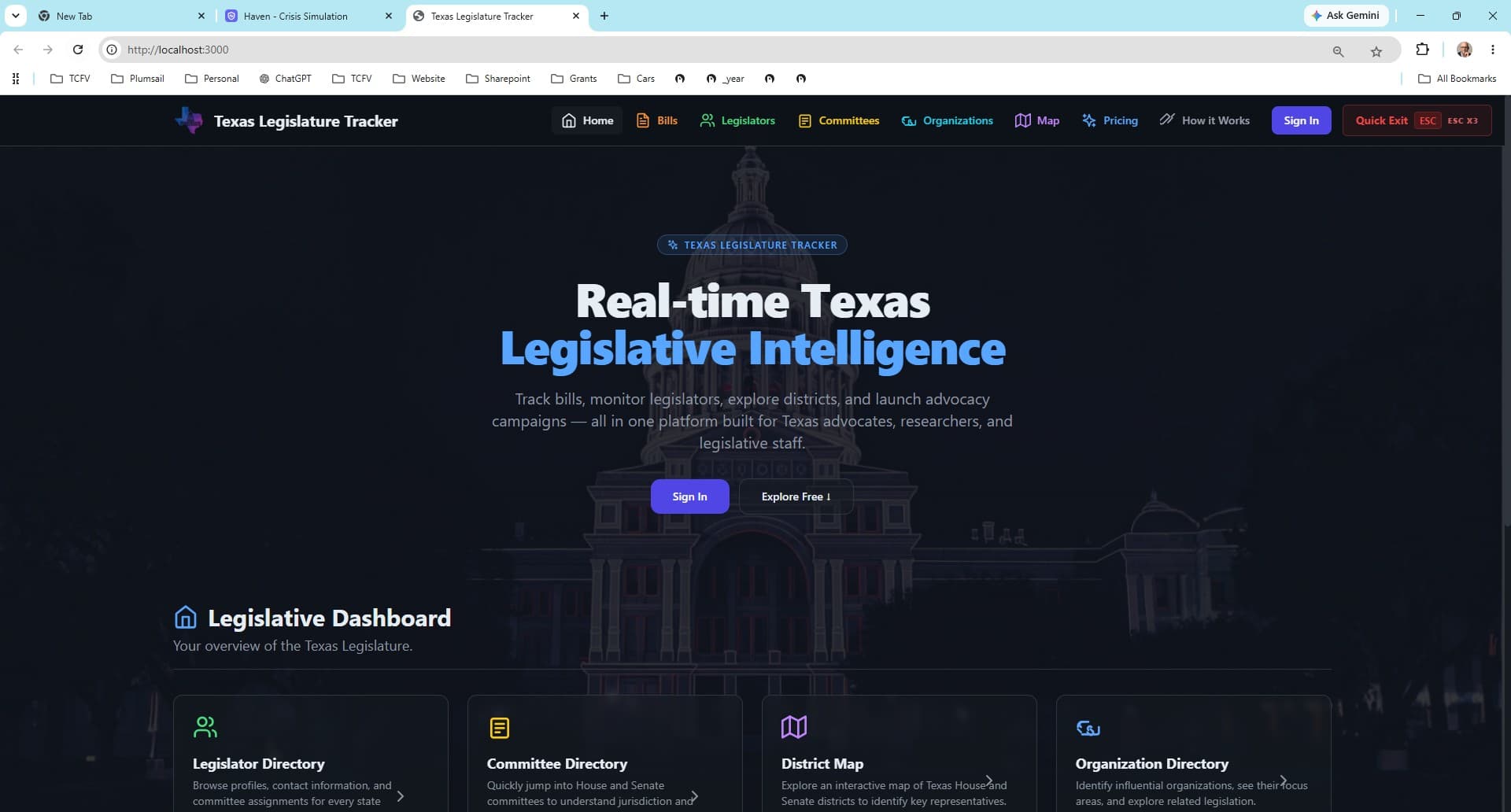Open the Personal bookmarks folder

(212, 79)
